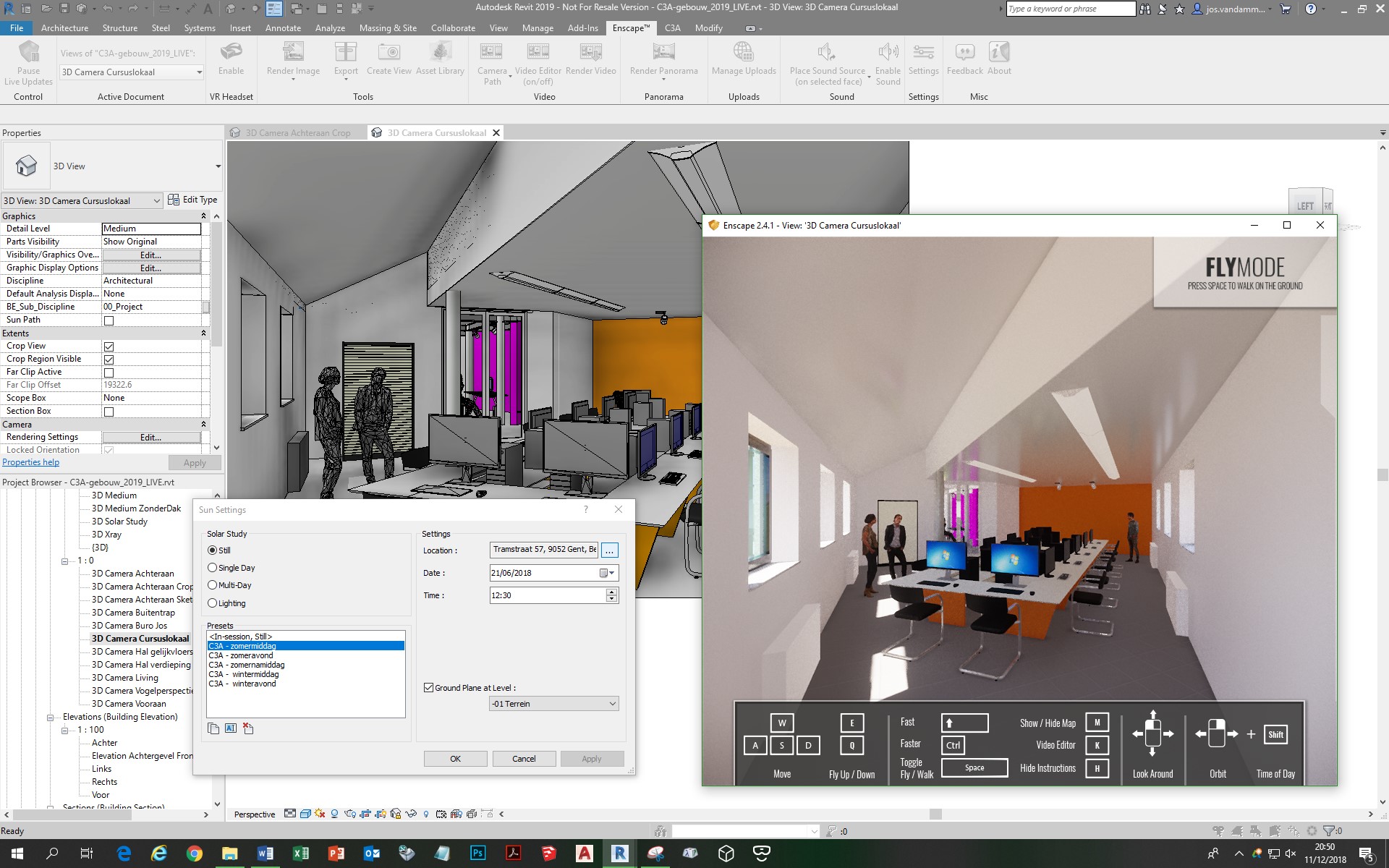Viewport: 1389px width, 868px height.
Task: Open the Add-Ins ribbon tab
Action: (x=582, y=28)
